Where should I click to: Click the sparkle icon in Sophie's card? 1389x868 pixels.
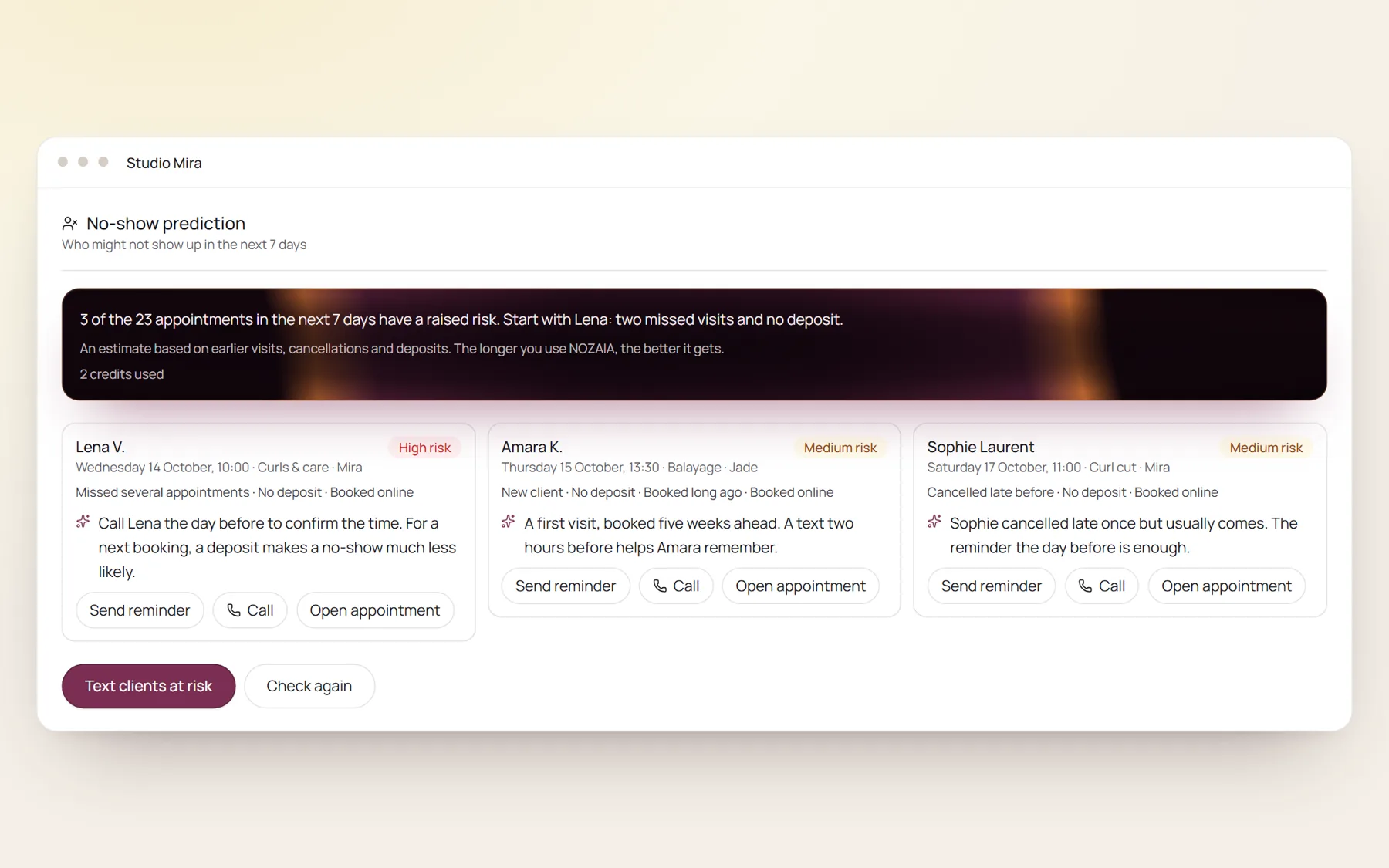point(934,522)
